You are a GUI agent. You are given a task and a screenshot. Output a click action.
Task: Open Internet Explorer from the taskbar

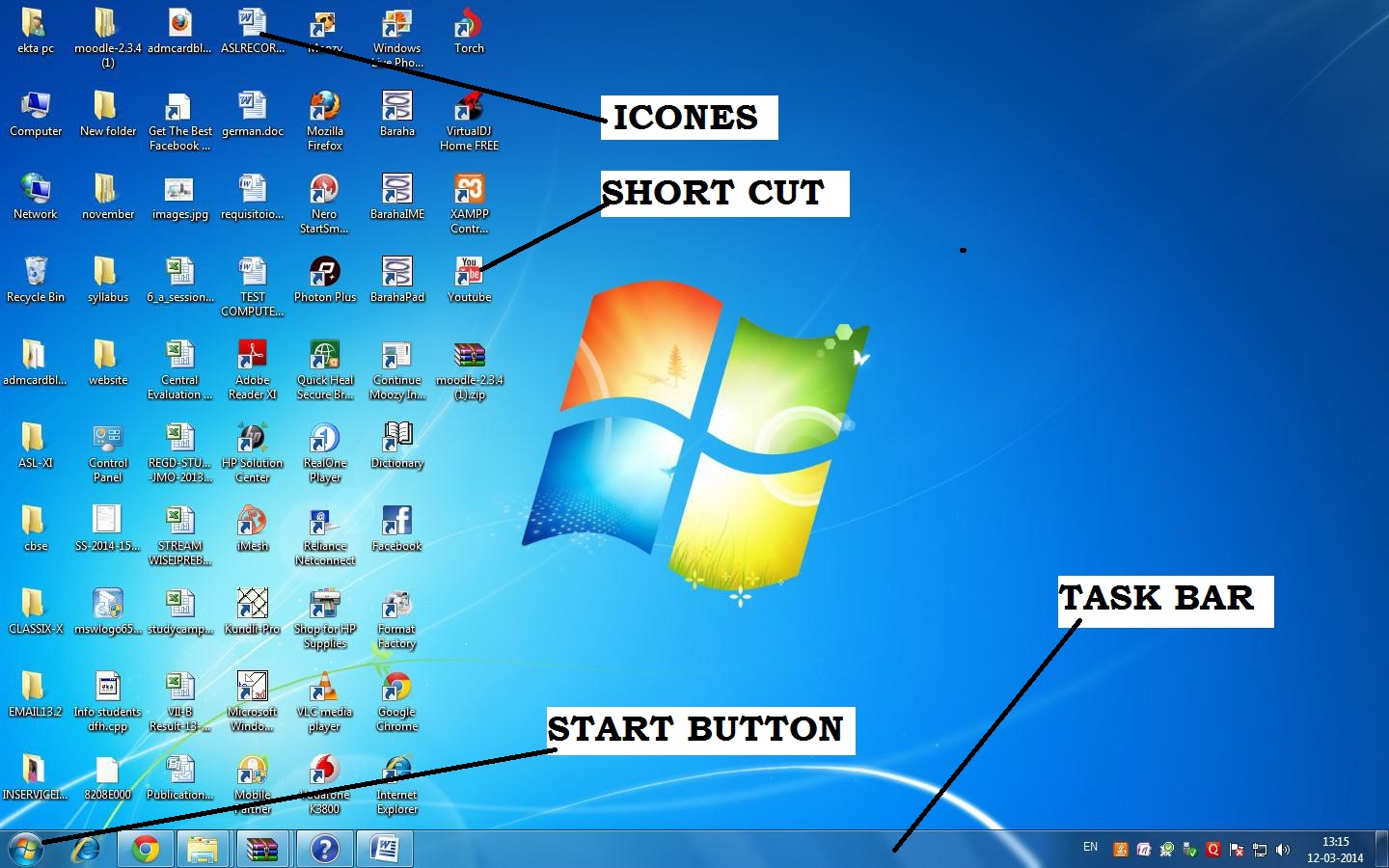pyautogui.click(x=87, y=849)
